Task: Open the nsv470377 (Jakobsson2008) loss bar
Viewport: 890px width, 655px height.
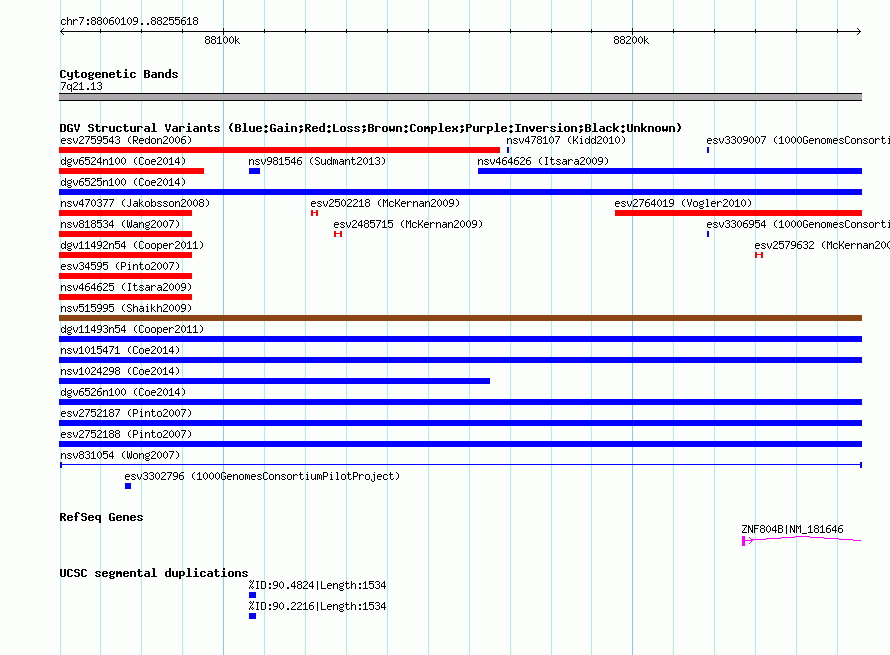Action: pos(125,213)
